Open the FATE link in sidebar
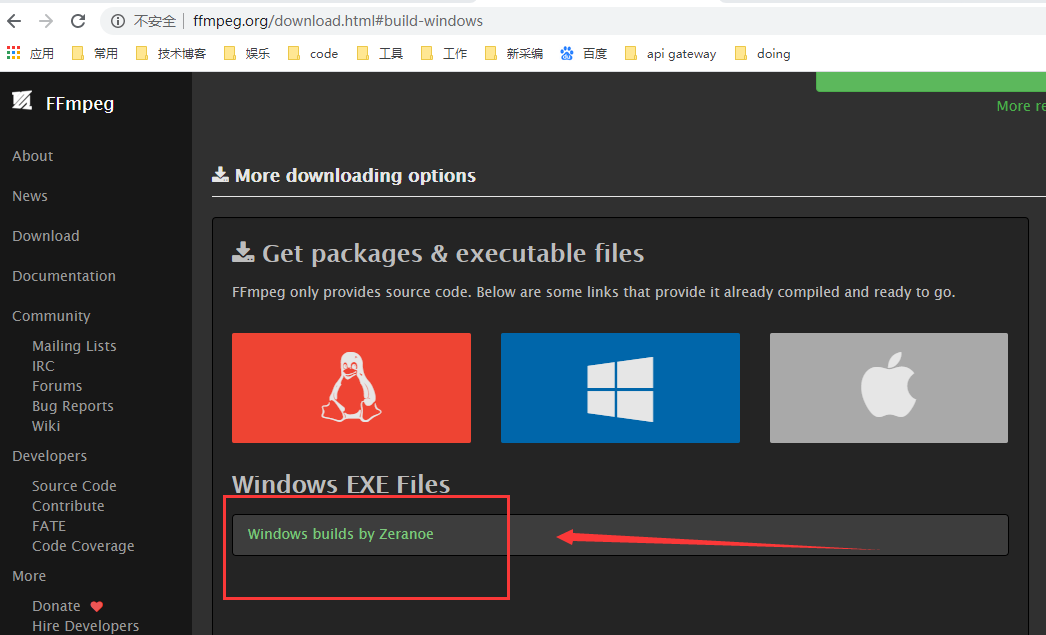 coord(49,526)
